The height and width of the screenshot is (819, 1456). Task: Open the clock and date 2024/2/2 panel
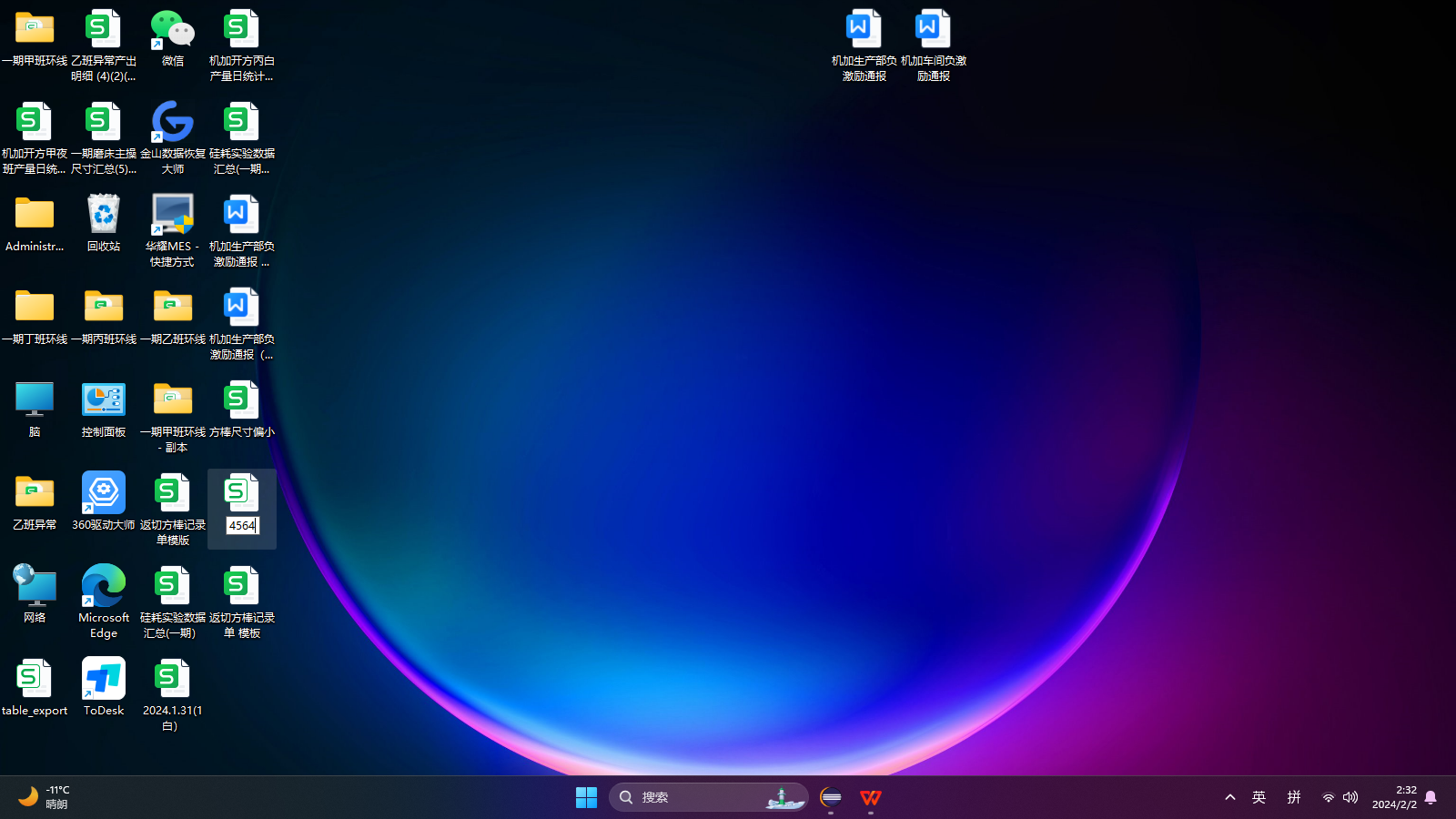[1394, 798]
